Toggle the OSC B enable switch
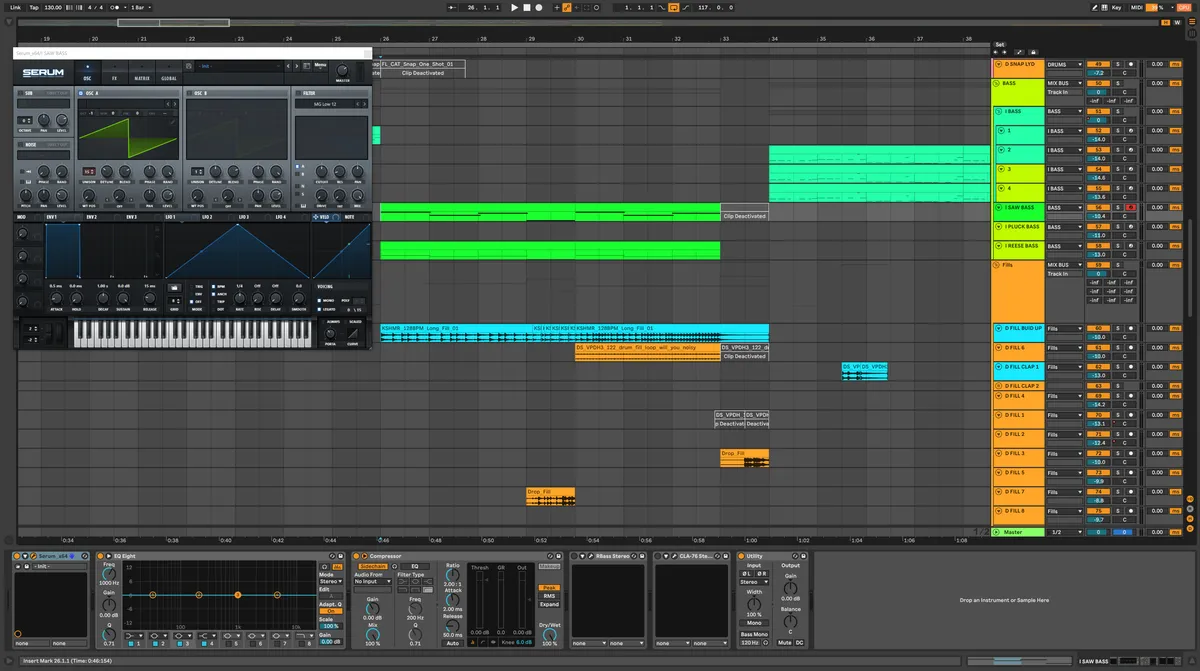 [190, 93]
